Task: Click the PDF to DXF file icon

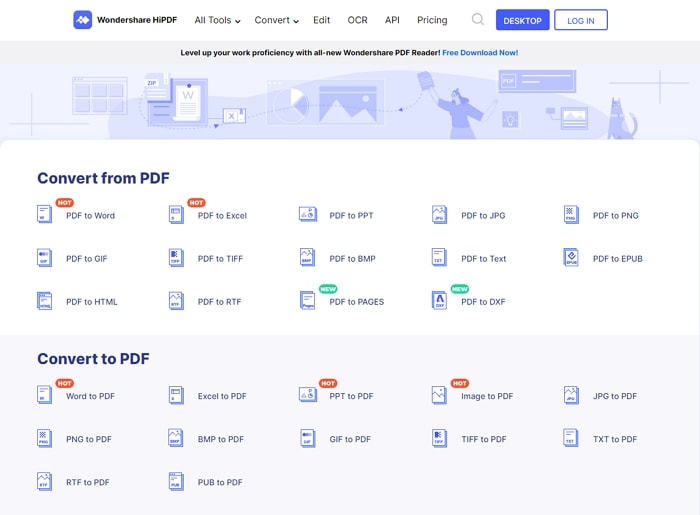Action: pos(439,301)
